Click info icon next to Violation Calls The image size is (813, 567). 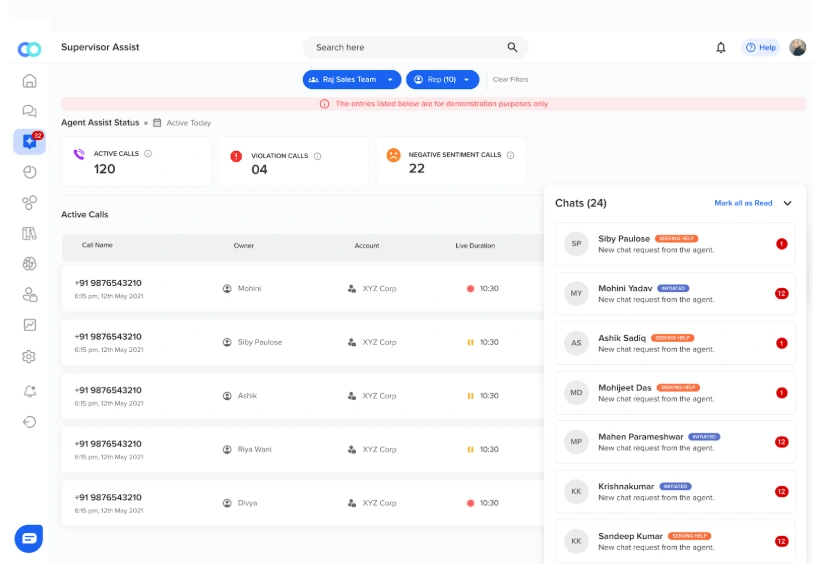click(317, 156)
